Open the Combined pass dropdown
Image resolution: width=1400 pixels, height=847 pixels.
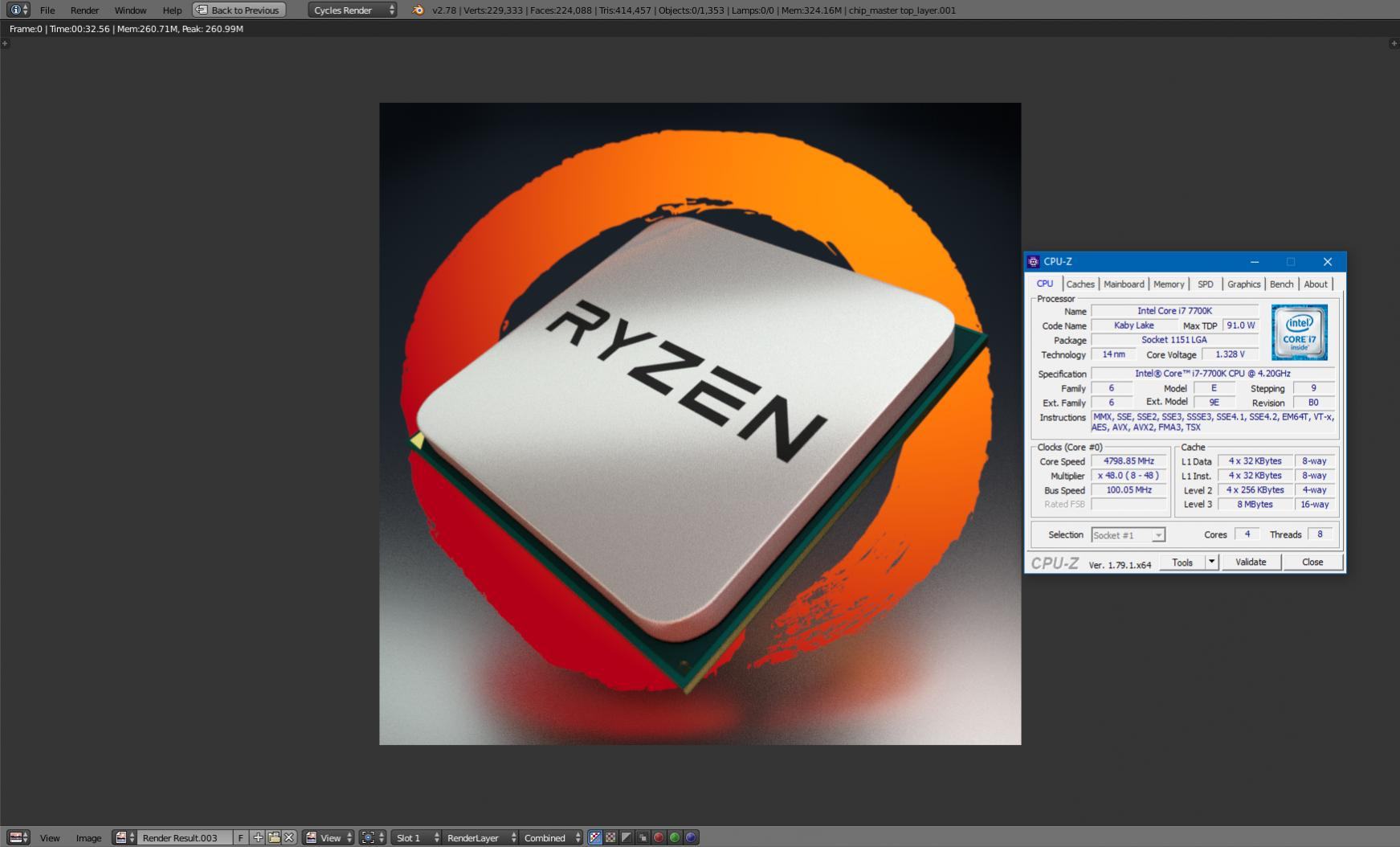point(551,837)
